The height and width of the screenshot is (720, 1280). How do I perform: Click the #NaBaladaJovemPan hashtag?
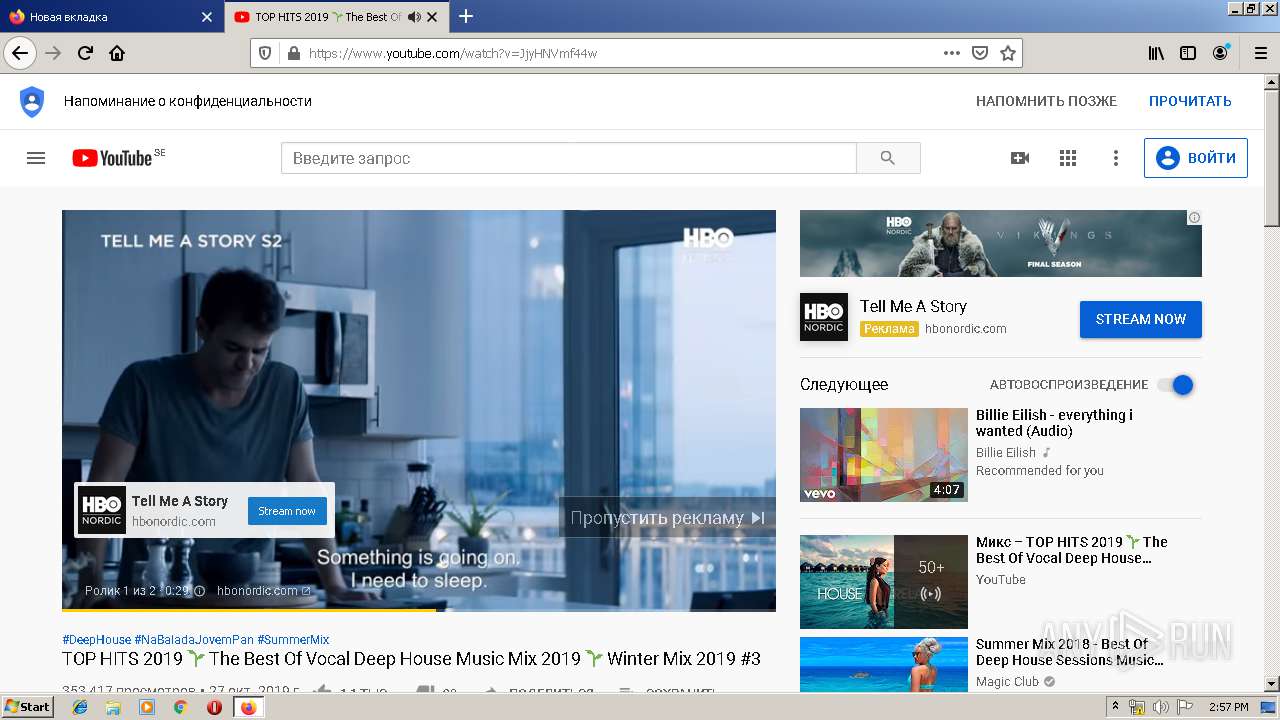click(x=194, y=640)
